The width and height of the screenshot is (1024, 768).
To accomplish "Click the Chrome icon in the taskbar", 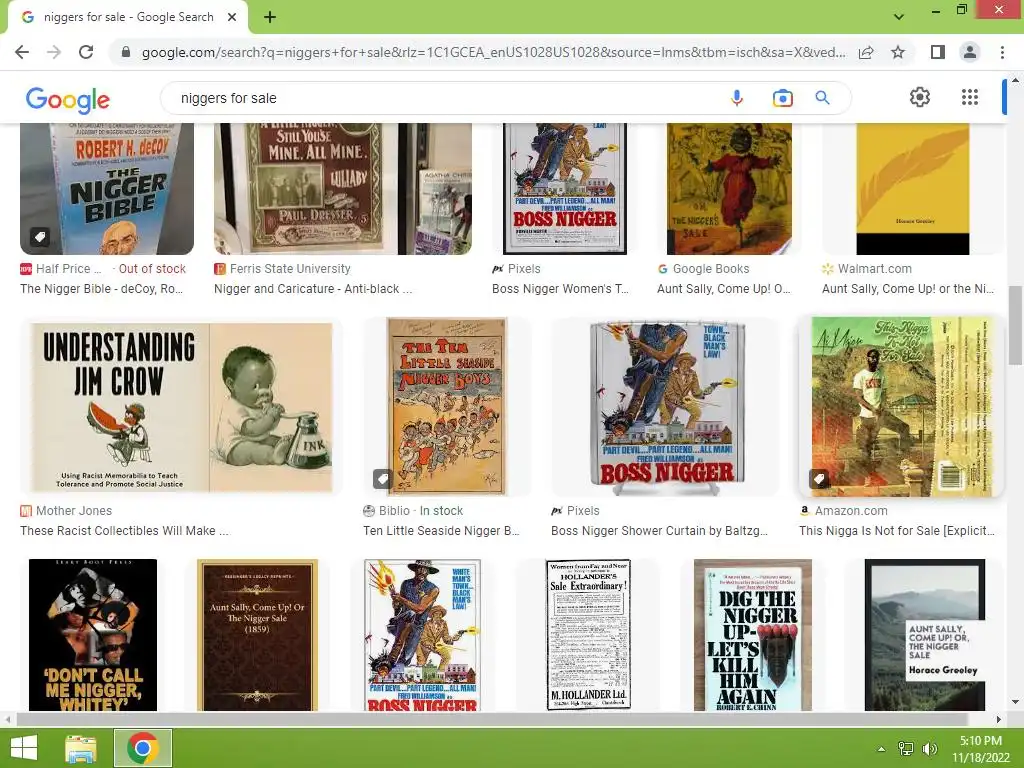I will pos(143,748).
